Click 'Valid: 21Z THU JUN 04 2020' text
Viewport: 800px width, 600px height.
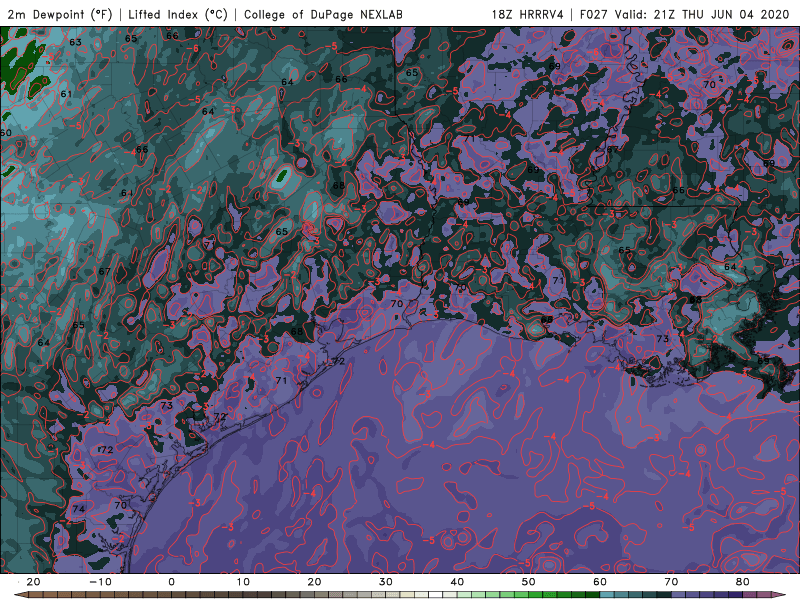[x=702, y=14]
